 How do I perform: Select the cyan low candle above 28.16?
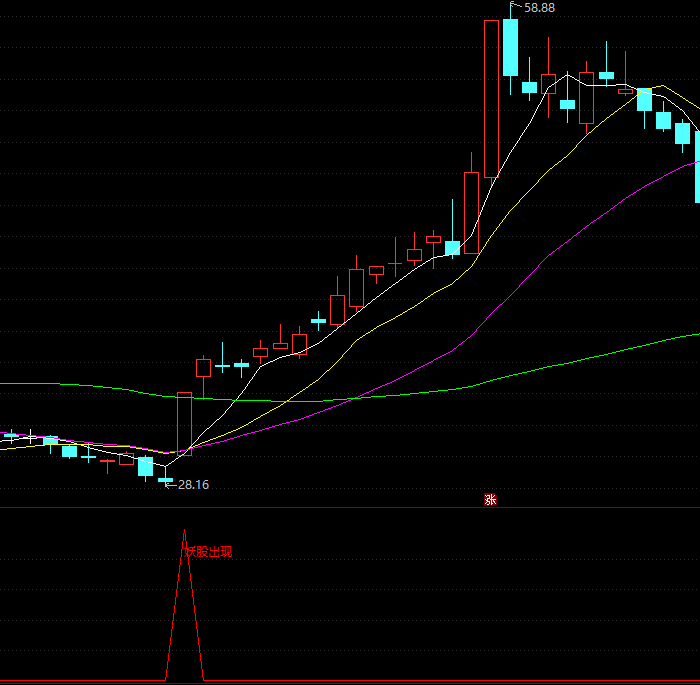[x=166, y=478]
